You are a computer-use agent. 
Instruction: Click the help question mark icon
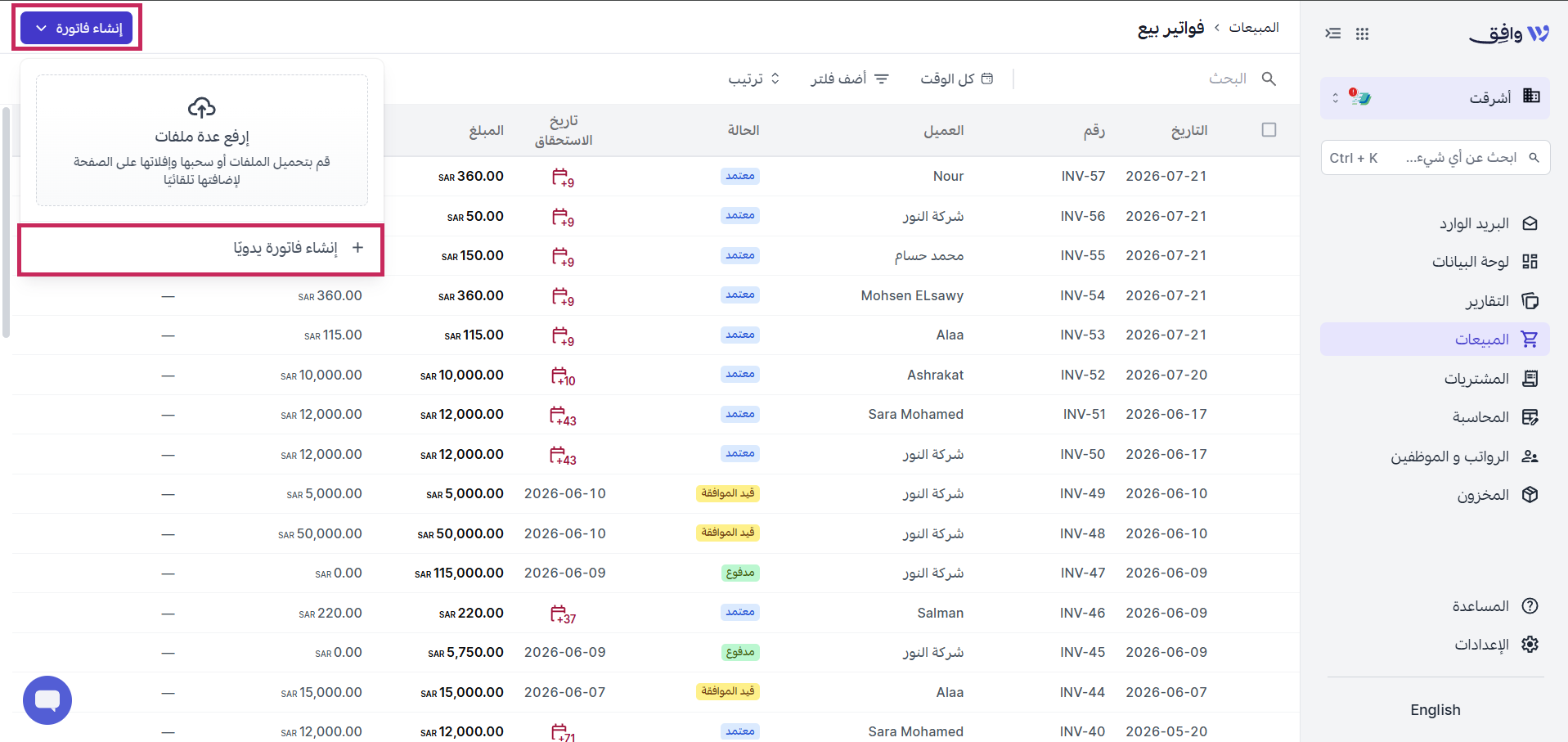(1530, 606)
